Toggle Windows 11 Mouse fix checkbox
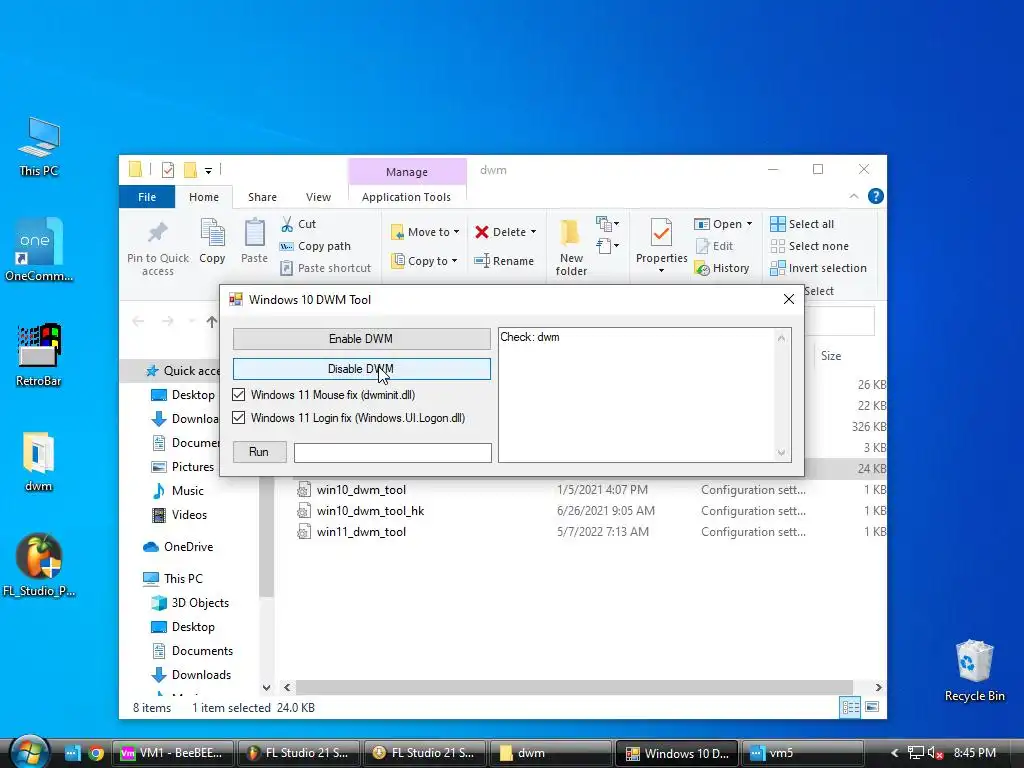This screenshot has height=768, width=1024. (238, 395)
